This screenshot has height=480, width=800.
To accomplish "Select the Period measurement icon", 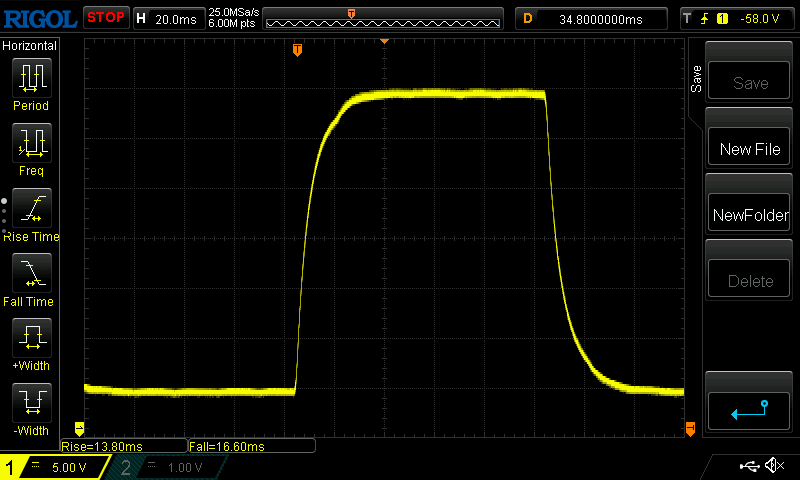I will (32, 78).
